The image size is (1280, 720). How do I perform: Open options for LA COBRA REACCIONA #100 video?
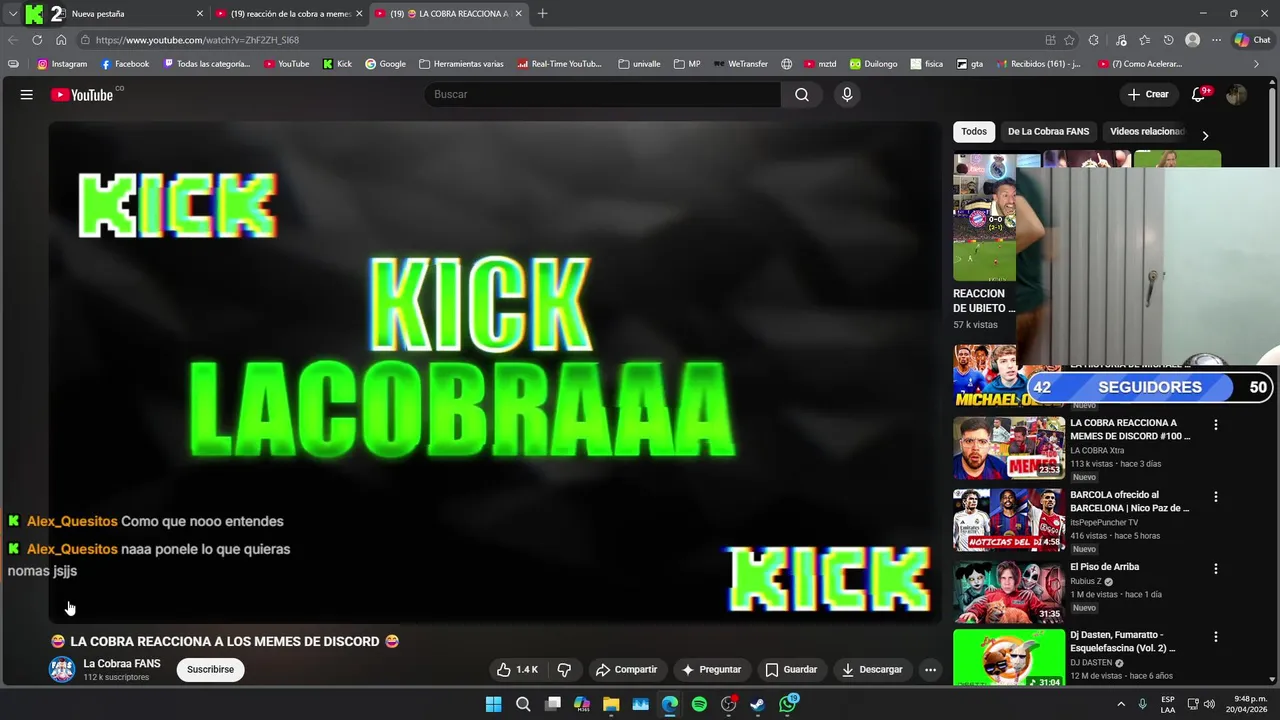click(1216, 425)
